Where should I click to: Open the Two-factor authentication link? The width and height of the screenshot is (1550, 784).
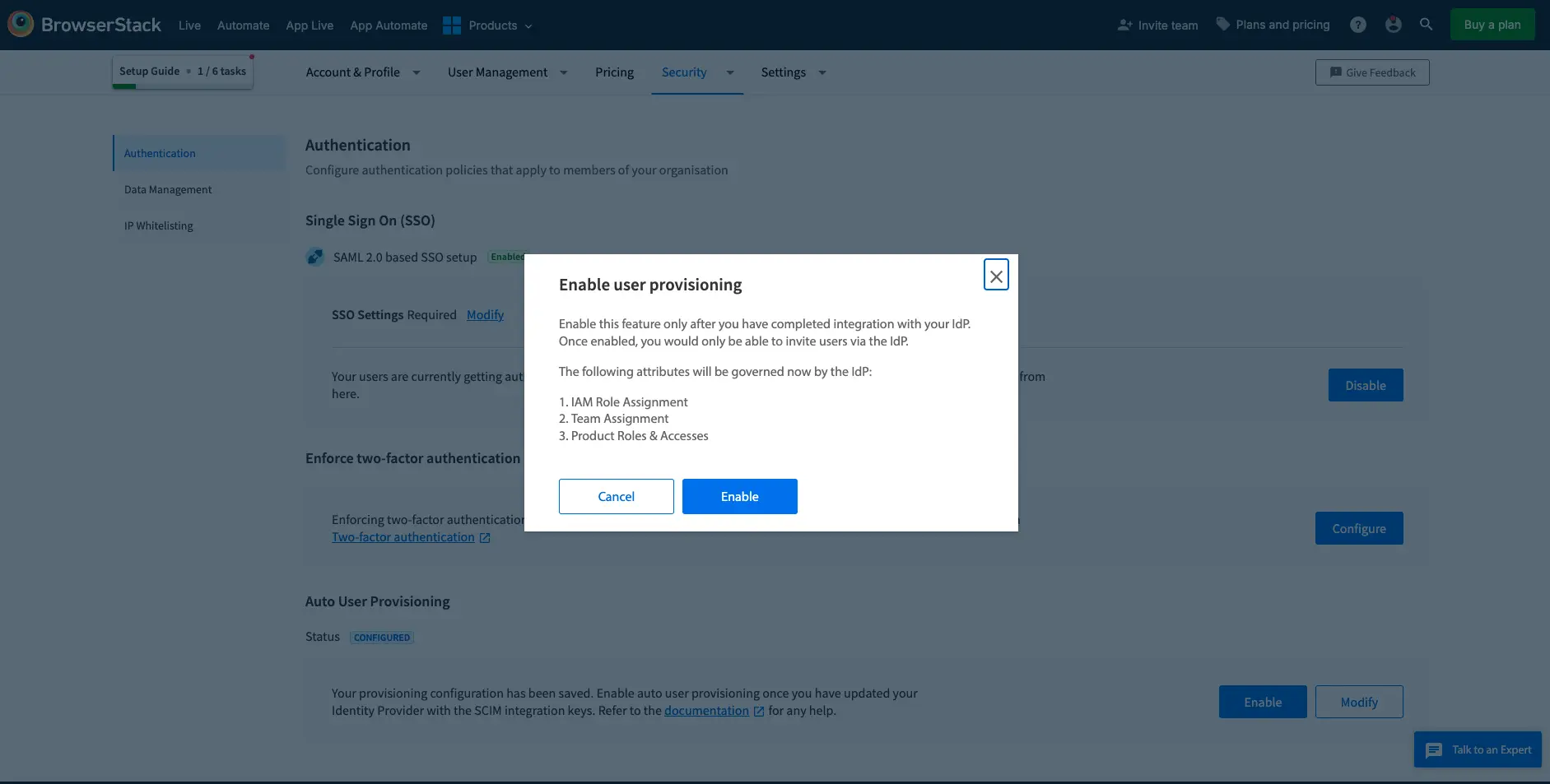[x=403, y=537]
